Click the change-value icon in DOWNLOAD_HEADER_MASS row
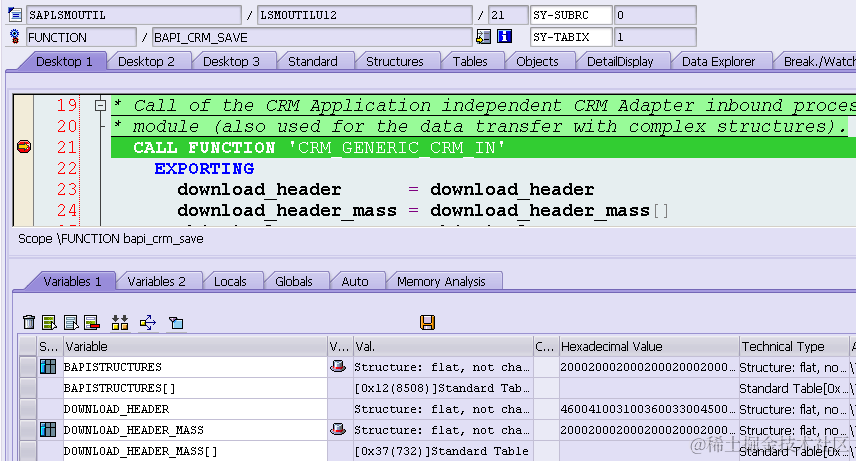This screenshot has height=461, width=856. click(x=338, y=430)
